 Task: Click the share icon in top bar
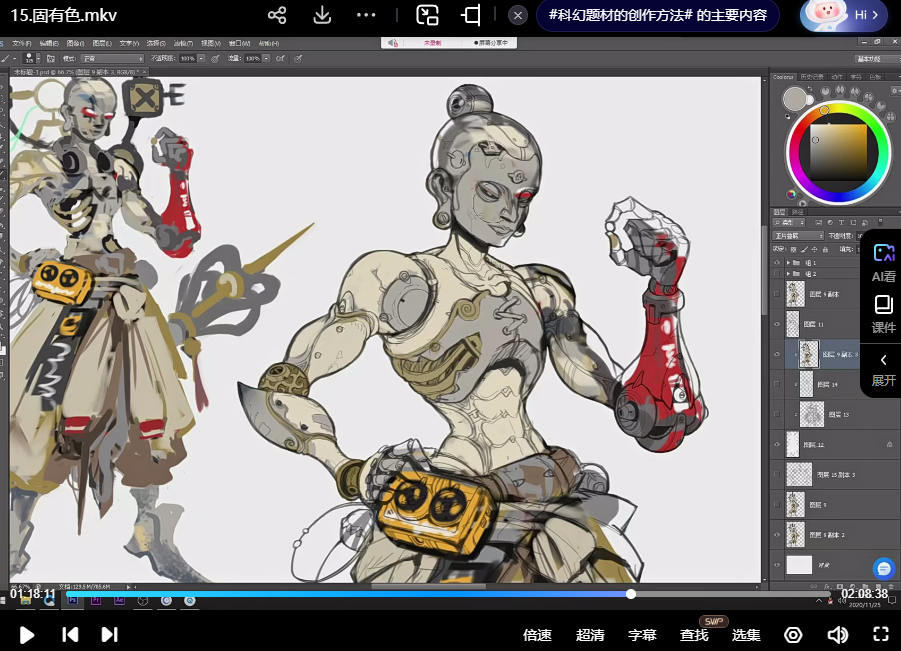click(278, 16)
